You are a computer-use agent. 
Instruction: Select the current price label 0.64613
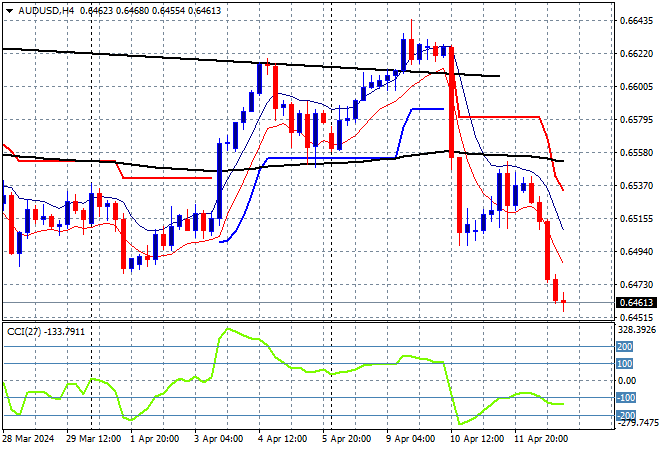point(636,303)
